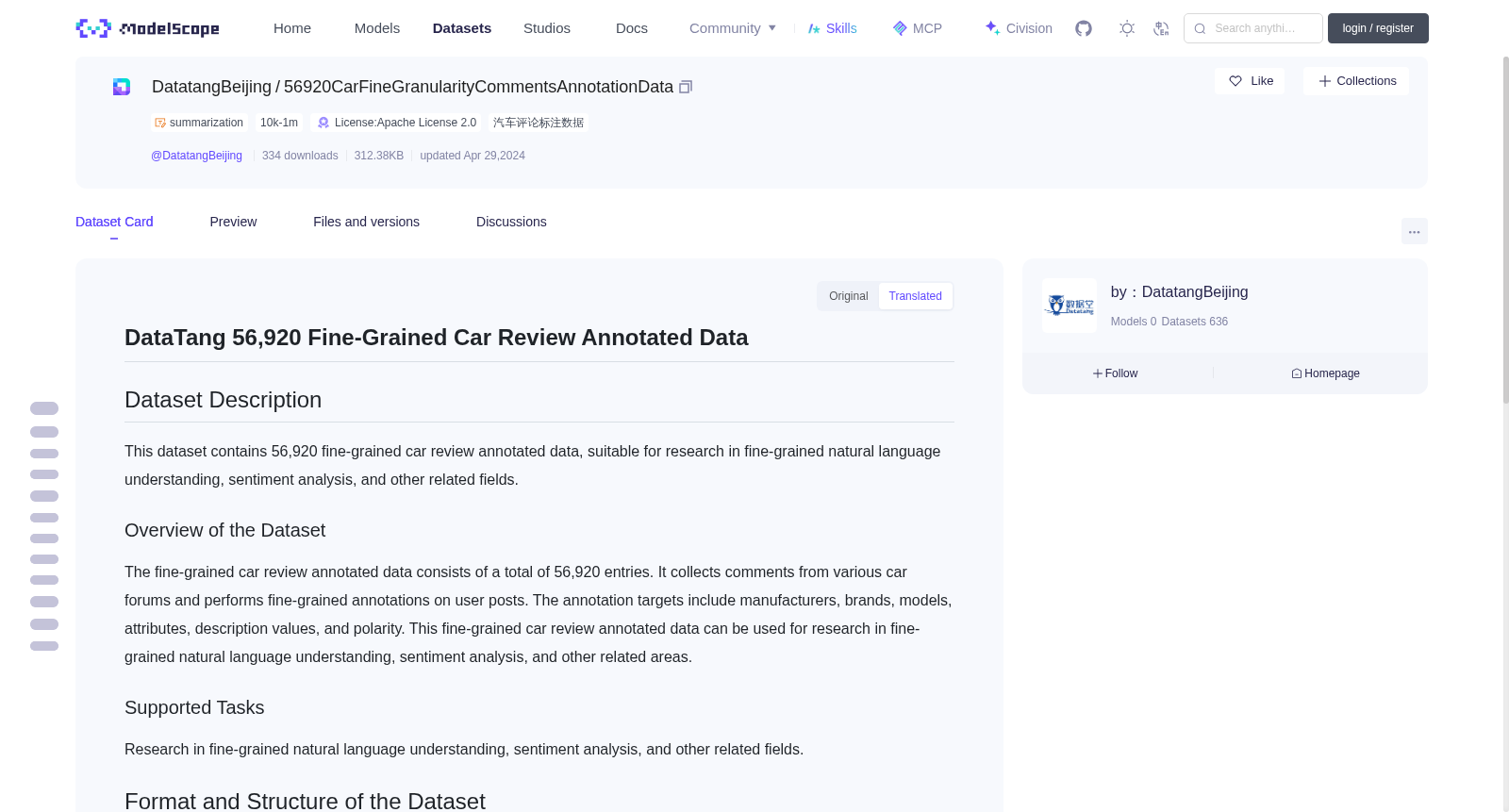Click the "Overview of the Dataset" heading

pyautogui.click(x=224, y=530)
